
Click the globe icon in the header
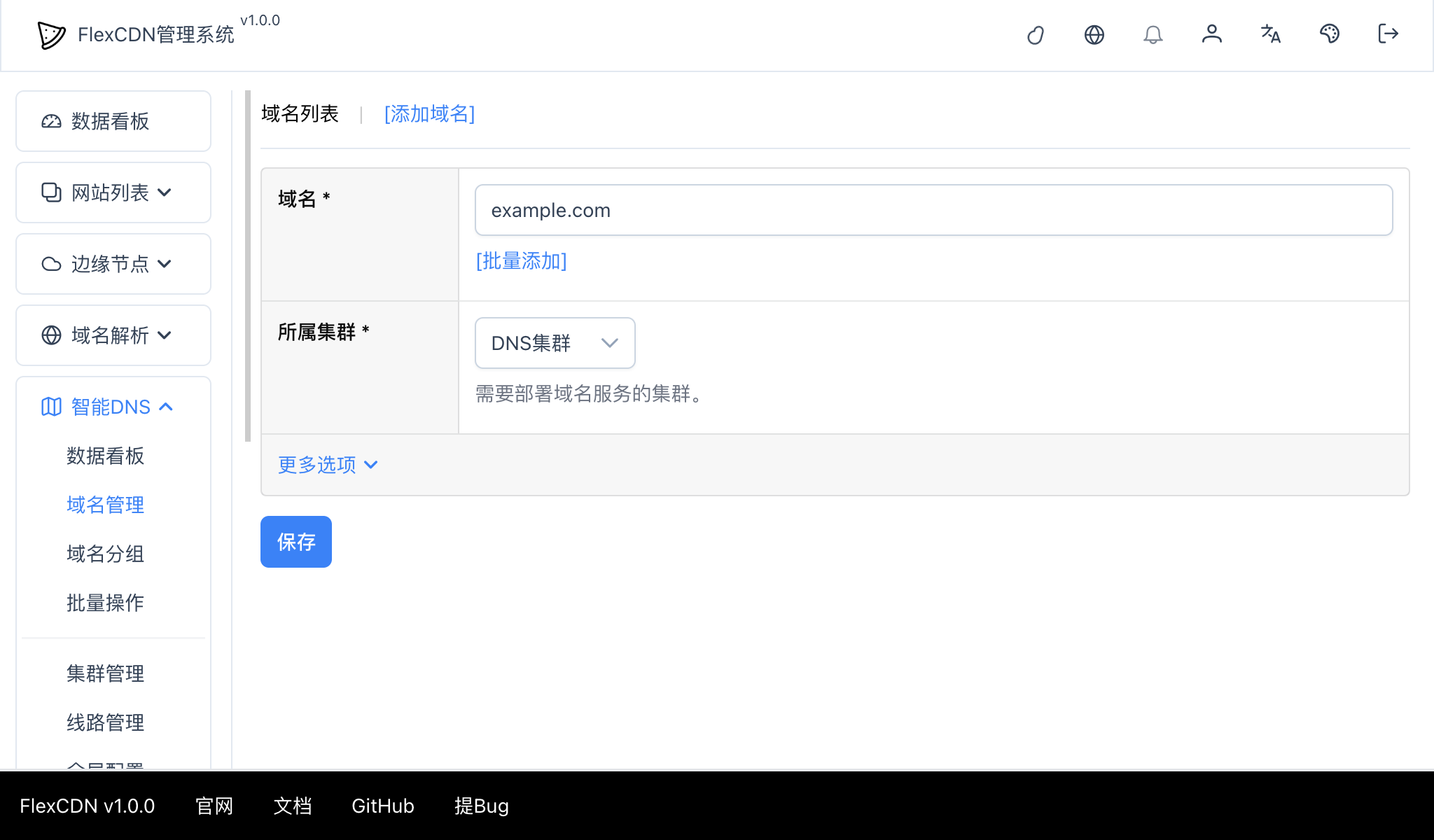coord(1094,34)
